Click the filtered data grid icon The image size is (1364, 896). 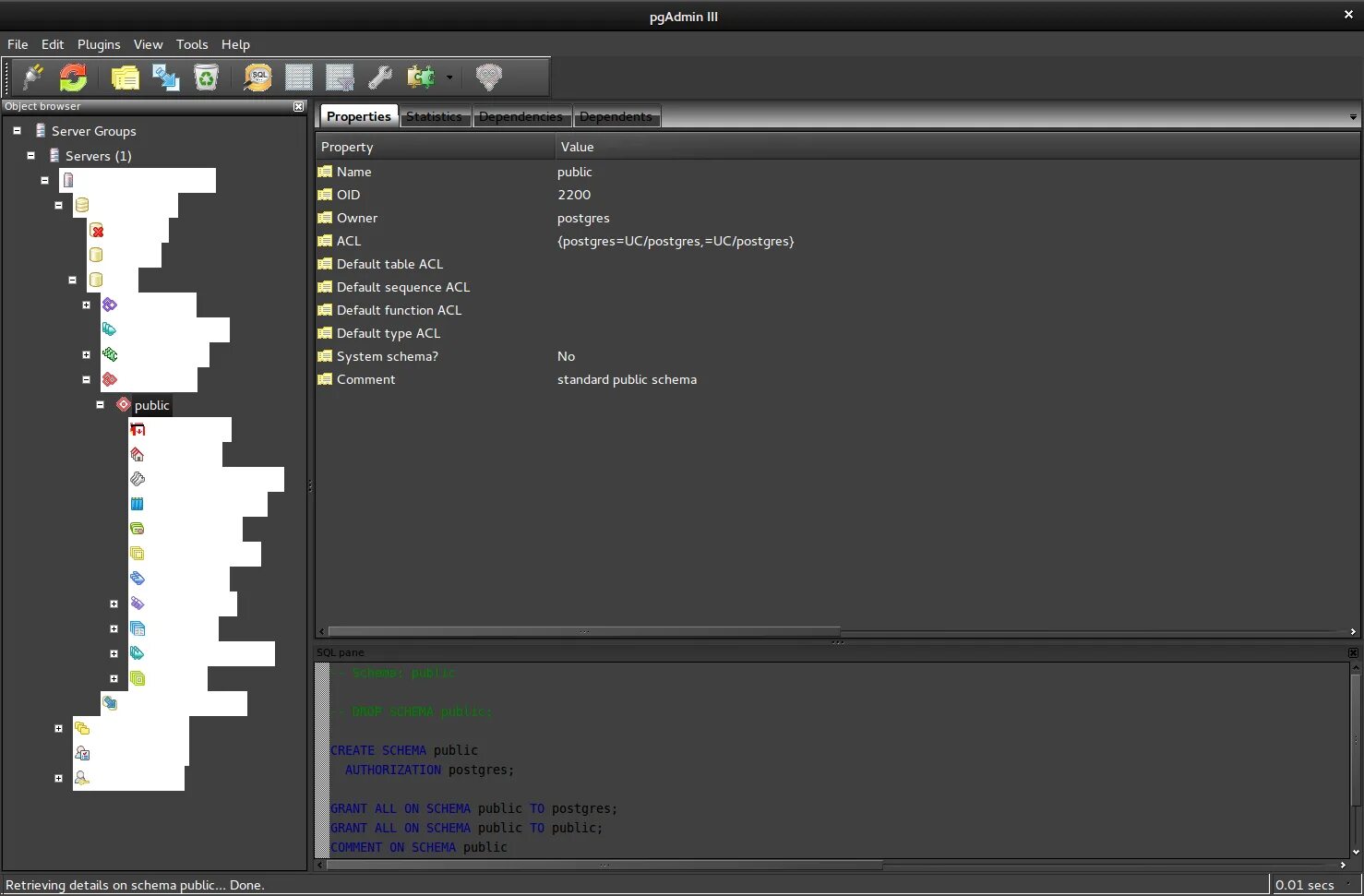point(340,77)
